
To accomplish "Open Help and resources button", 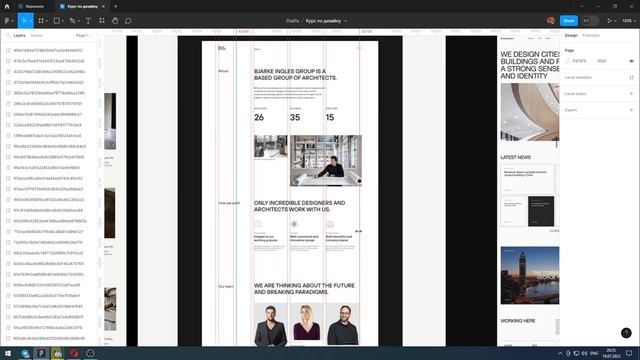I will pos(626,333).
